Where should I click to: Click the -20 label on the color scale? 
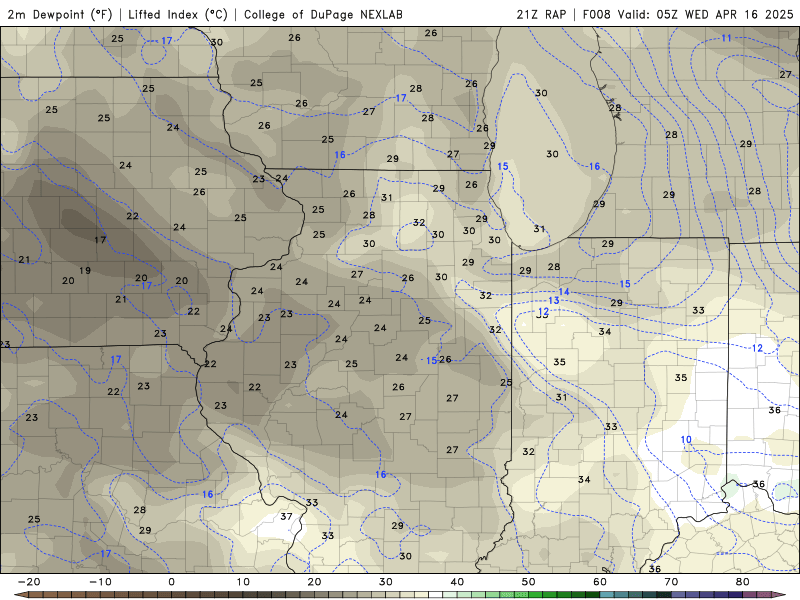click(29, 582)
